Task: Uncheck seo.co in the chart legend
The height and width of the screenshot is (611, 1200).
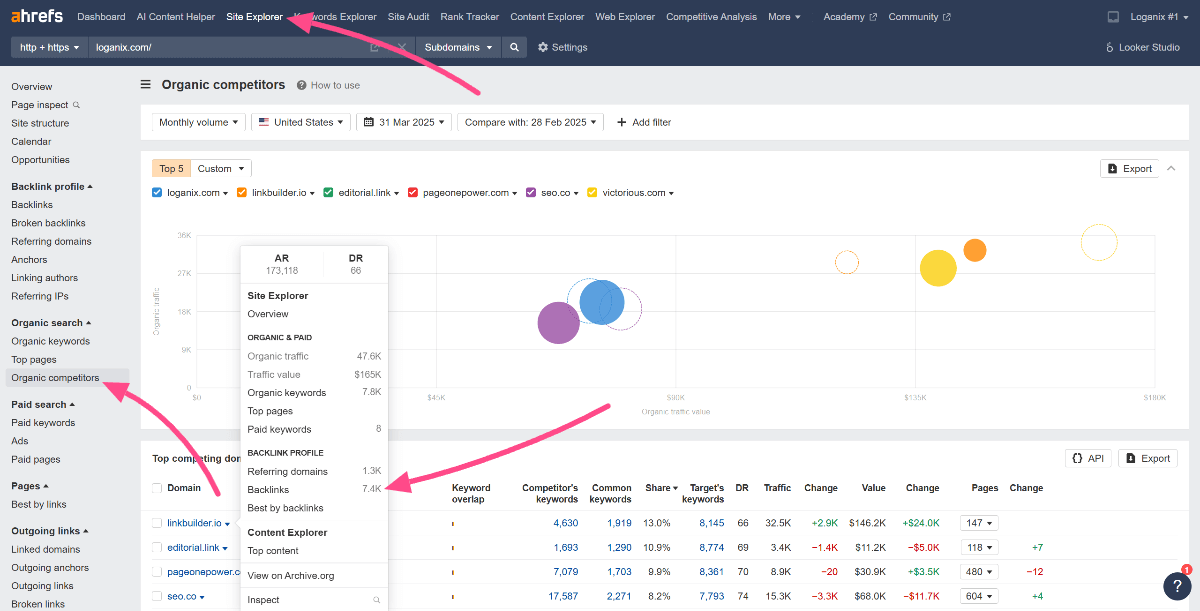Action: coord(532,192)
